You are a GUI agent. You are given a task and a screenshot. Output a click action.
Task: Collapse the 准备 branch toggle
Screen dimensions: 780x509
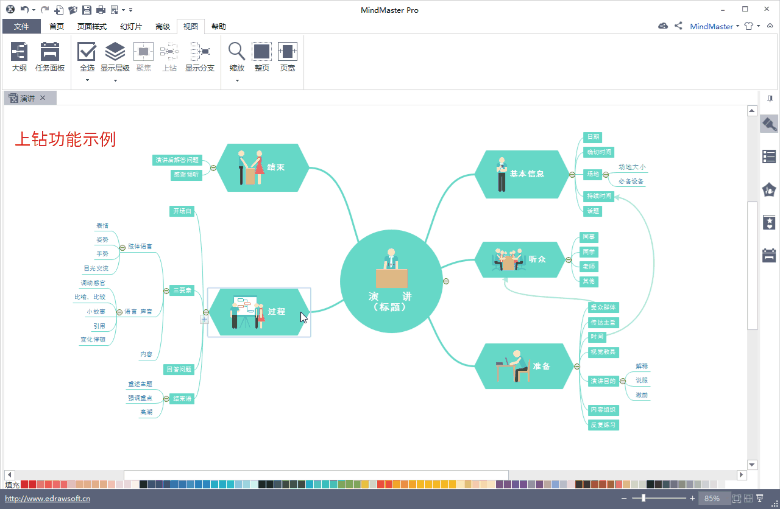[577, 366]
